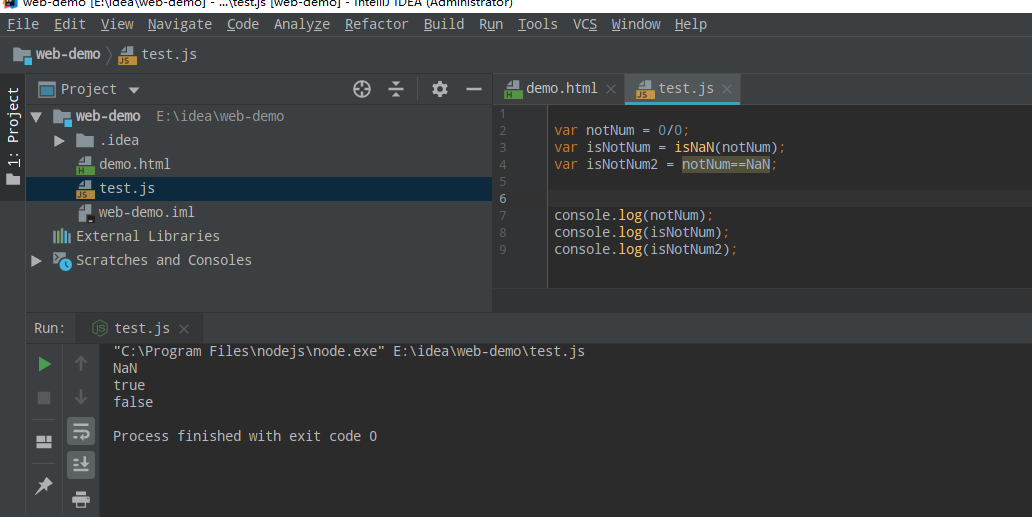Select the .idea folder row

(x=259, y=140)
